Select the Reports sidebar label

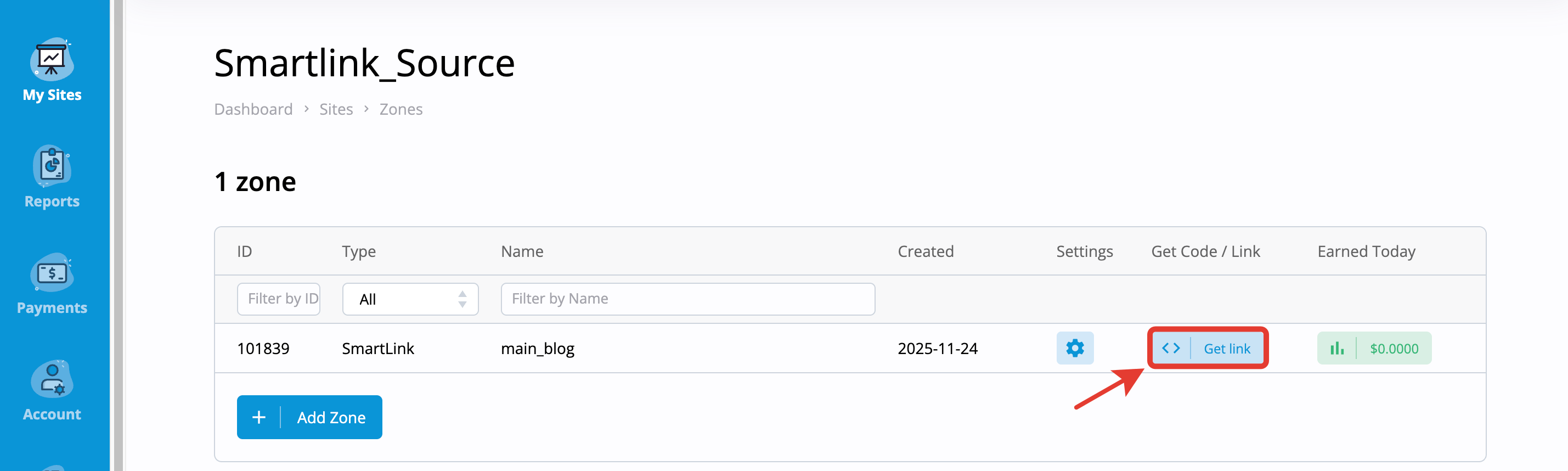52,201
